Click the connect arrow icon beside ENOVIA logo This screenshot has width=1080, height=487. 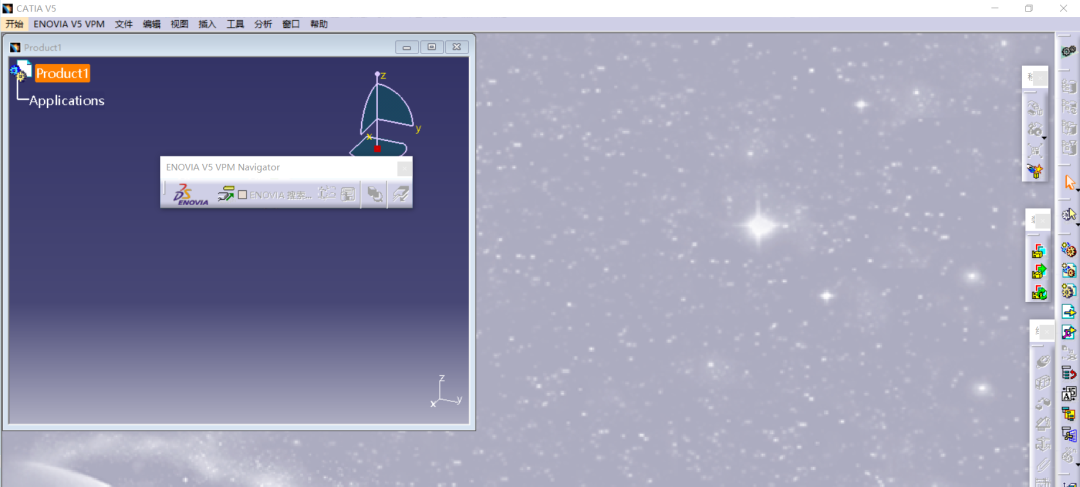pos(225,195)
